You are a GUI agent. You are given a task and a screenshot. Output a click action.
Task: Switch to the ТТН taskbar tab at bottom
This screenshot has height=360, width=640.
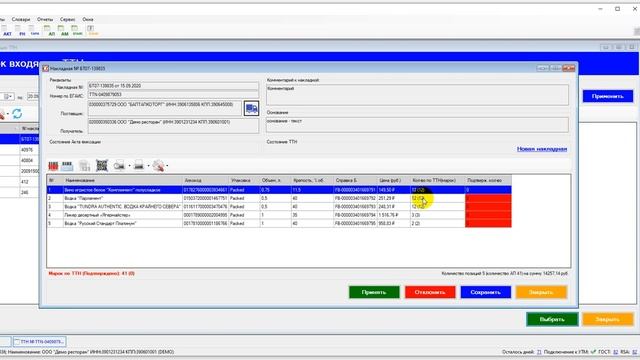tap(40, 341)
